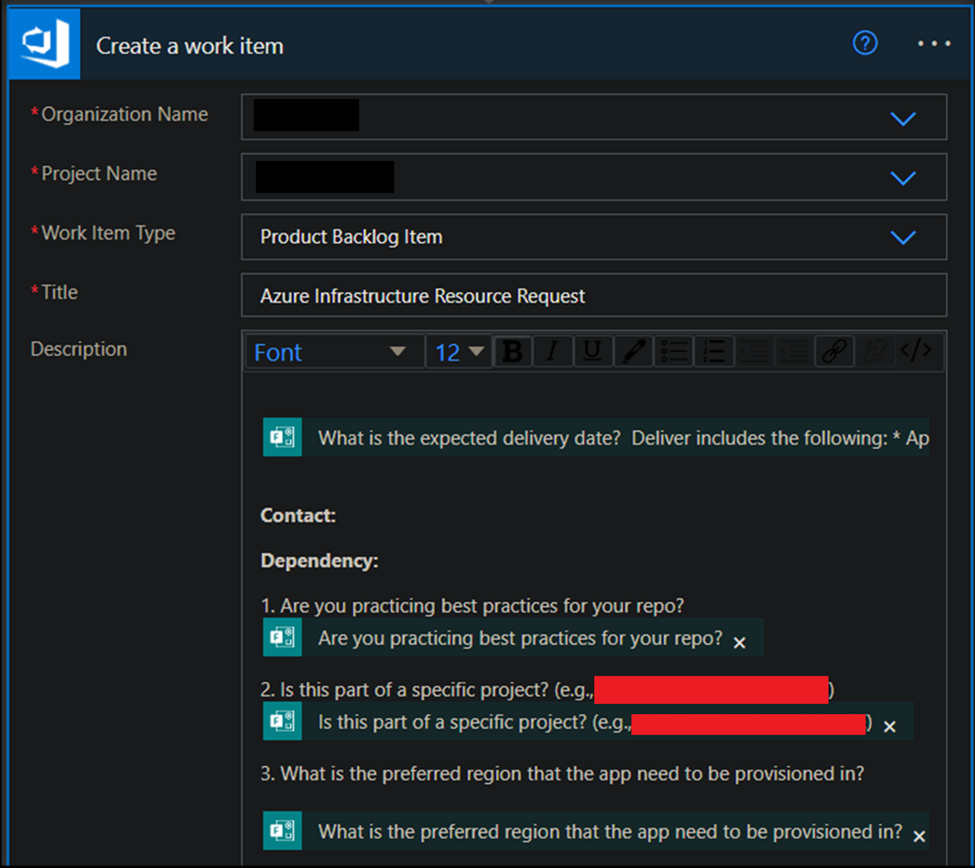The height and width of the screenshot is (868, 975).
Task: Open the font size 12 dropdown
Action: [x=459, y=352]
